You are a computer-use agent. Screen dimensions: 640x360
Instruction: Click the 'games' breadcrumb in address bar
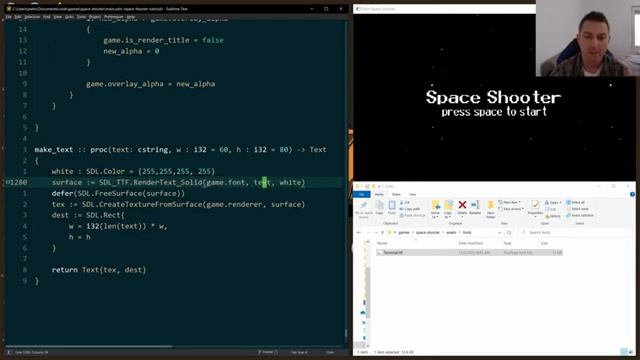(x=404, y=232)
